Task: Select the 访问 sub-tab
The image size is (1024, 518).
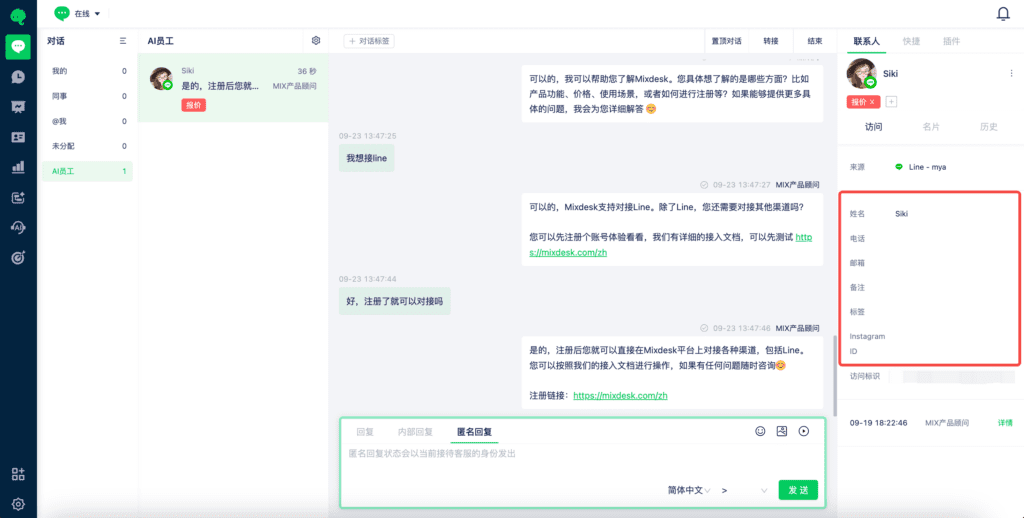Action: point(873,127)
